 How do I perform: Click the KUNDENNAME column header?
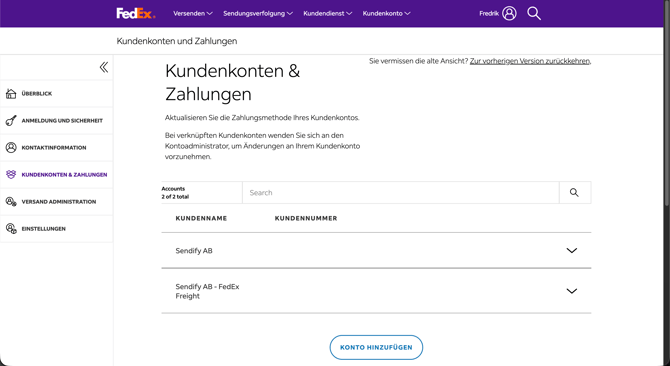[x=201, y=218]
